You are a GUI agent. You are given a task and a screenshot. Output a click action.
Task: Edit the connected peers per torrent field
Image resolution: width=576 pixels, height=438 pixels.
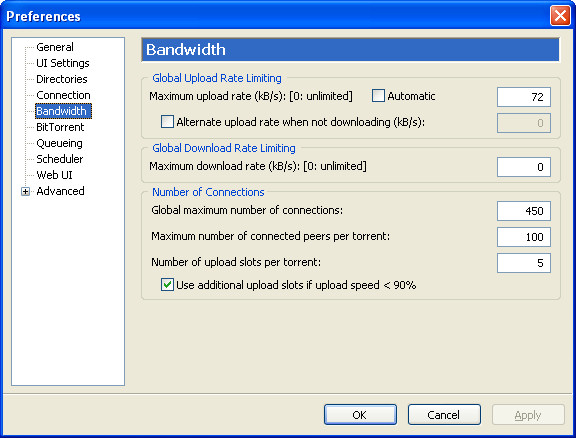tap(523, 237)
